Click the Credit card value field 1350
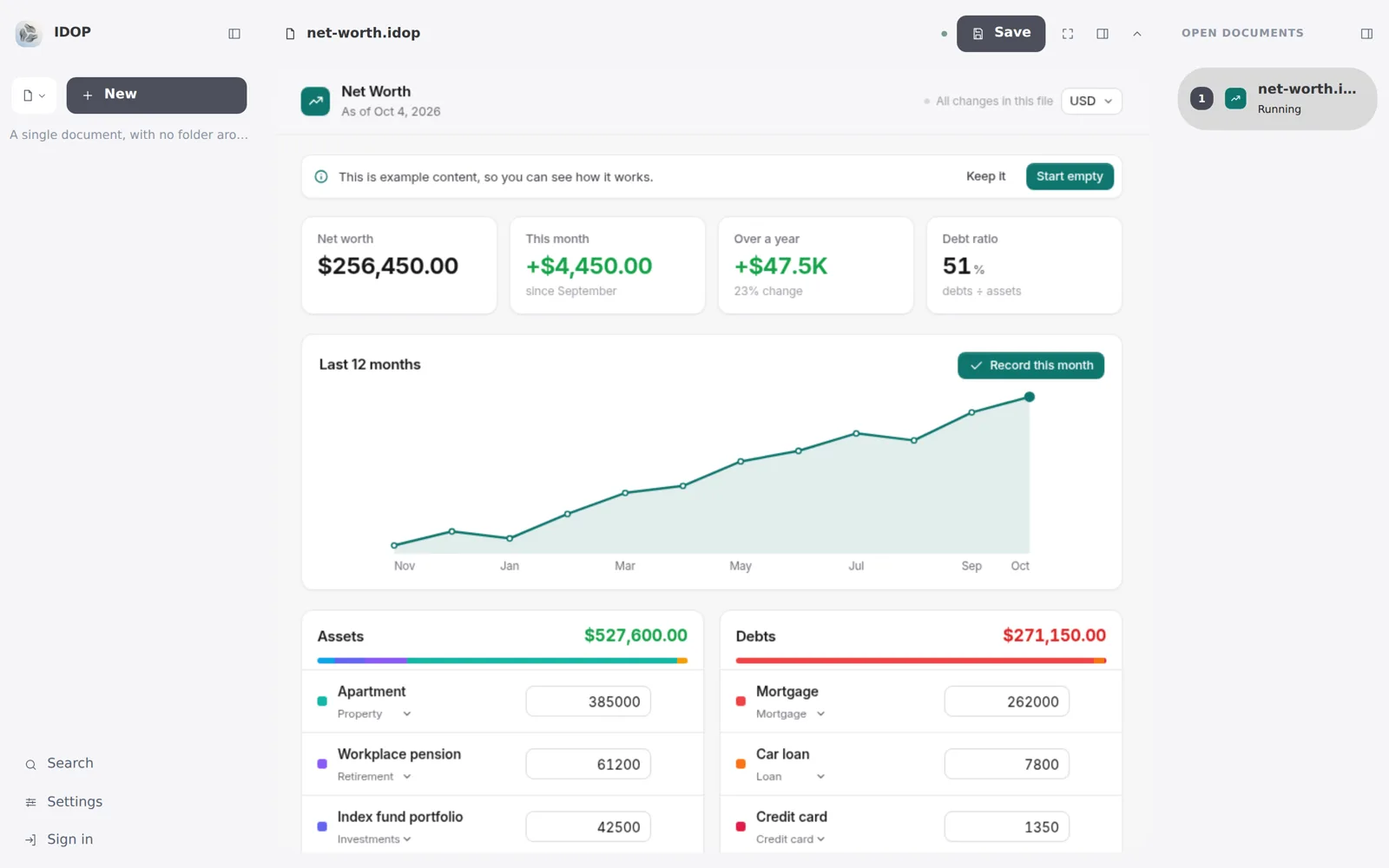1389x868 pixels. [1007, 827]
